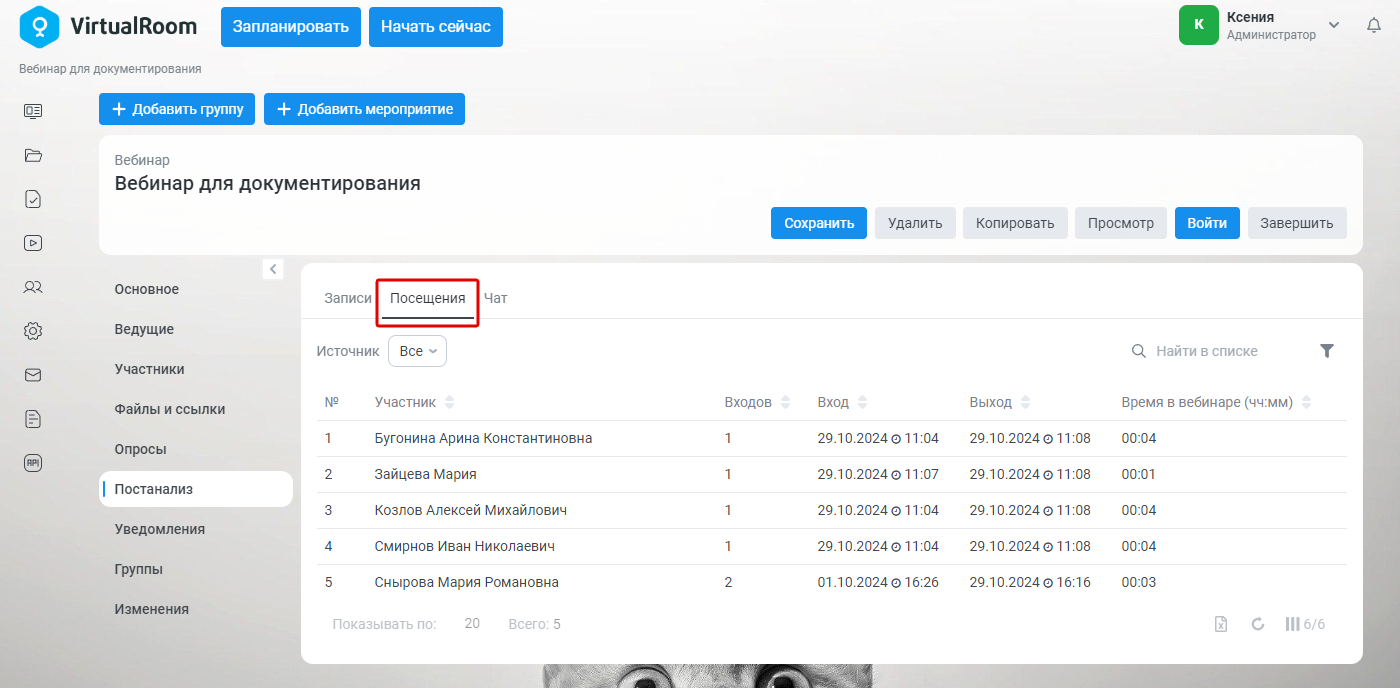The width and height of the screenshot is (1400, 688).
Task: Select the Посещения tab
Action: pos(428,298)
